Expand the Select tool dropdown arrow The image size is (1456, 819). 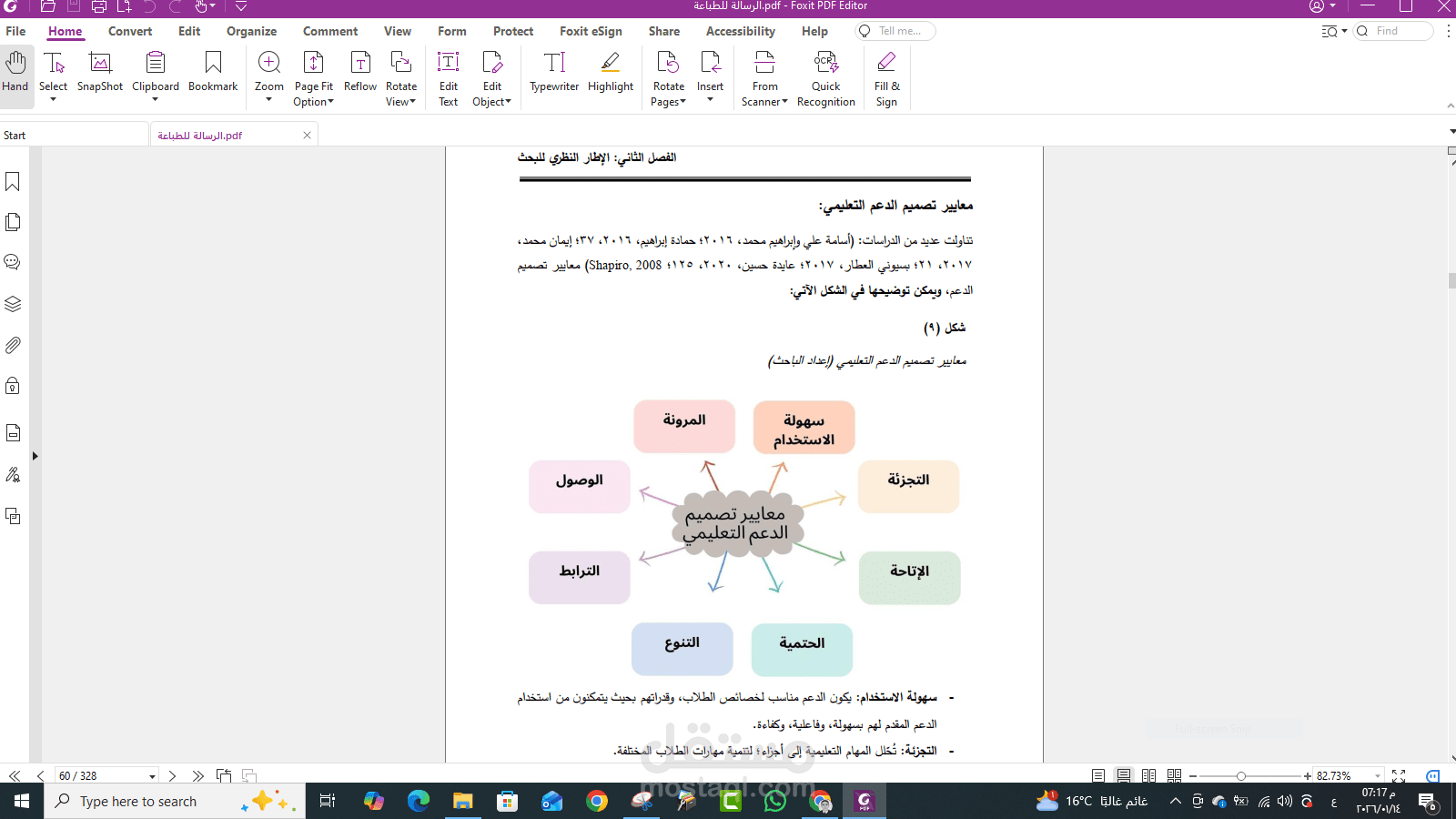(x=53, y=99)
